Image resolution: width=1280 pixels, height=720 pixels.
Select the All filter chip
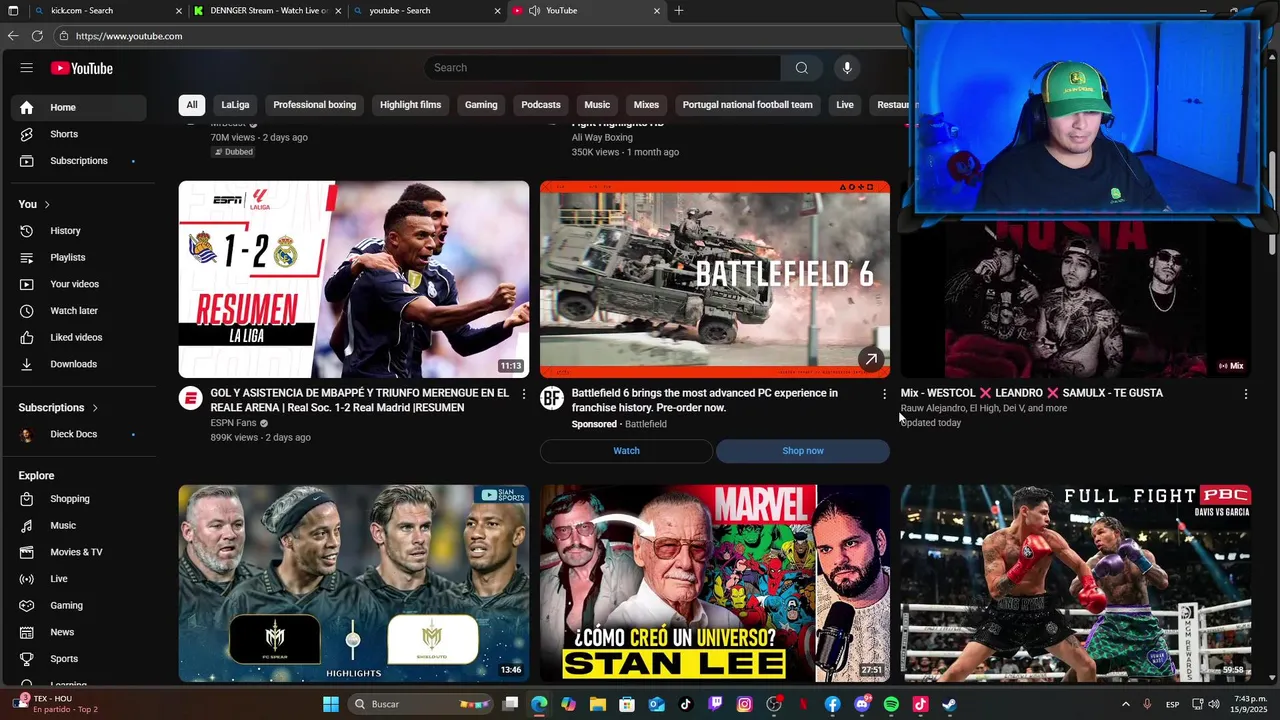tap(192, 105)
